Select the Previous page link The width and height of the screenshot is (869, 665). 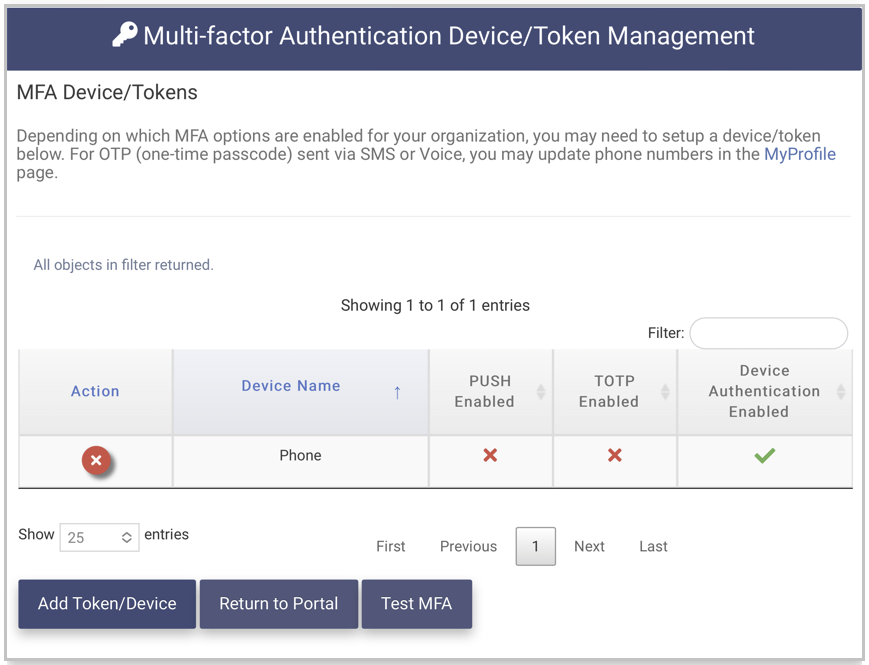468,547
